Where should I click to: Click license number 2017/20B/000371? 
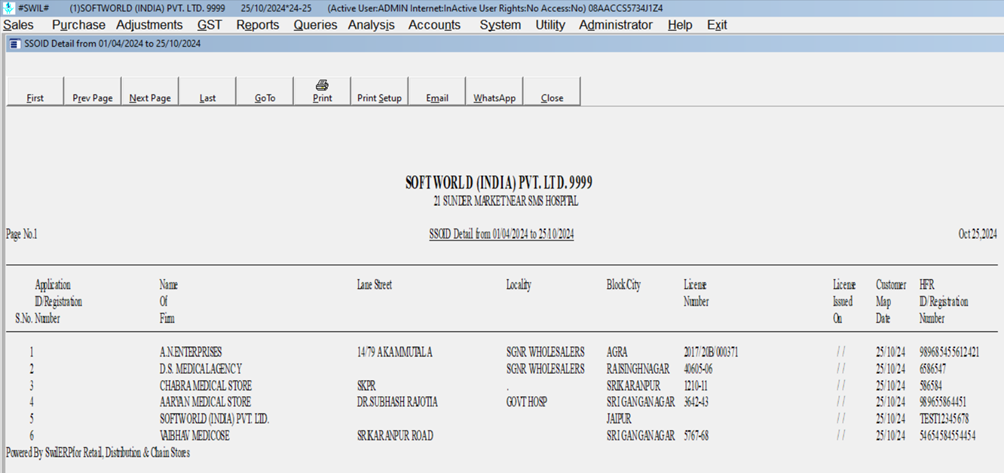click(x=712, y=352)
